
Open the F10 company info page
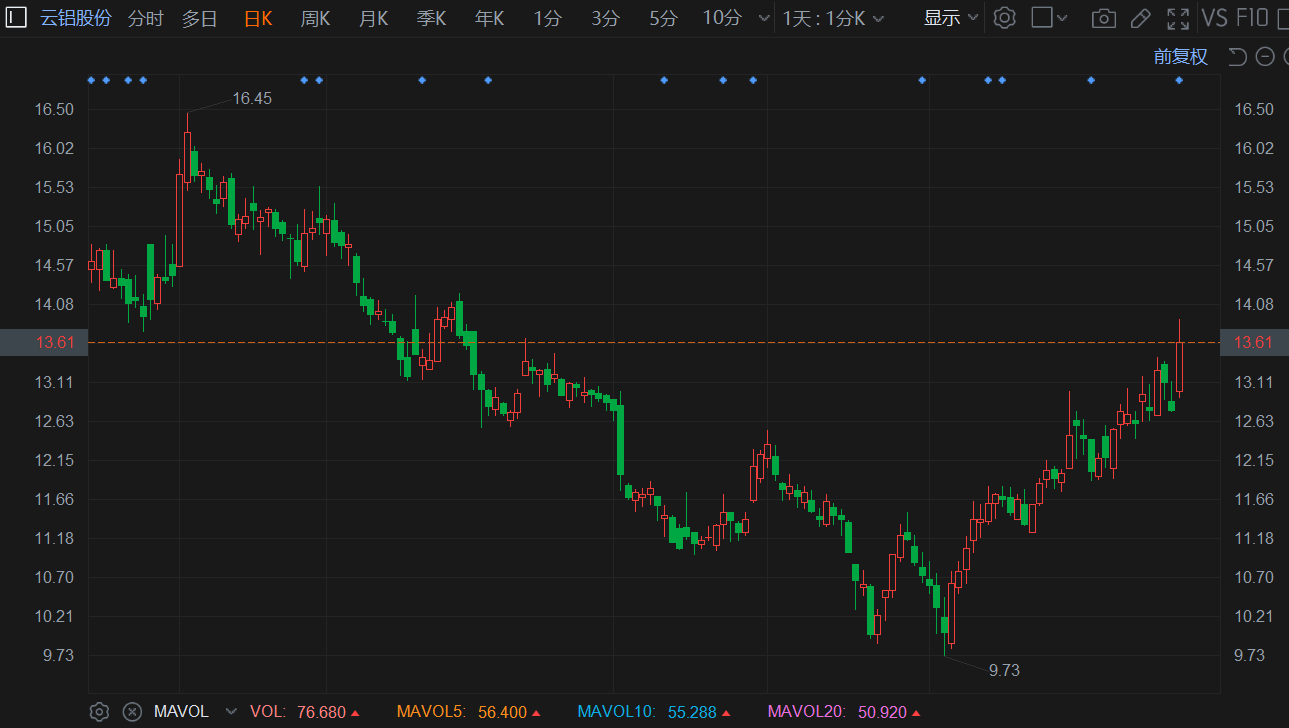tap(1252, 18)
